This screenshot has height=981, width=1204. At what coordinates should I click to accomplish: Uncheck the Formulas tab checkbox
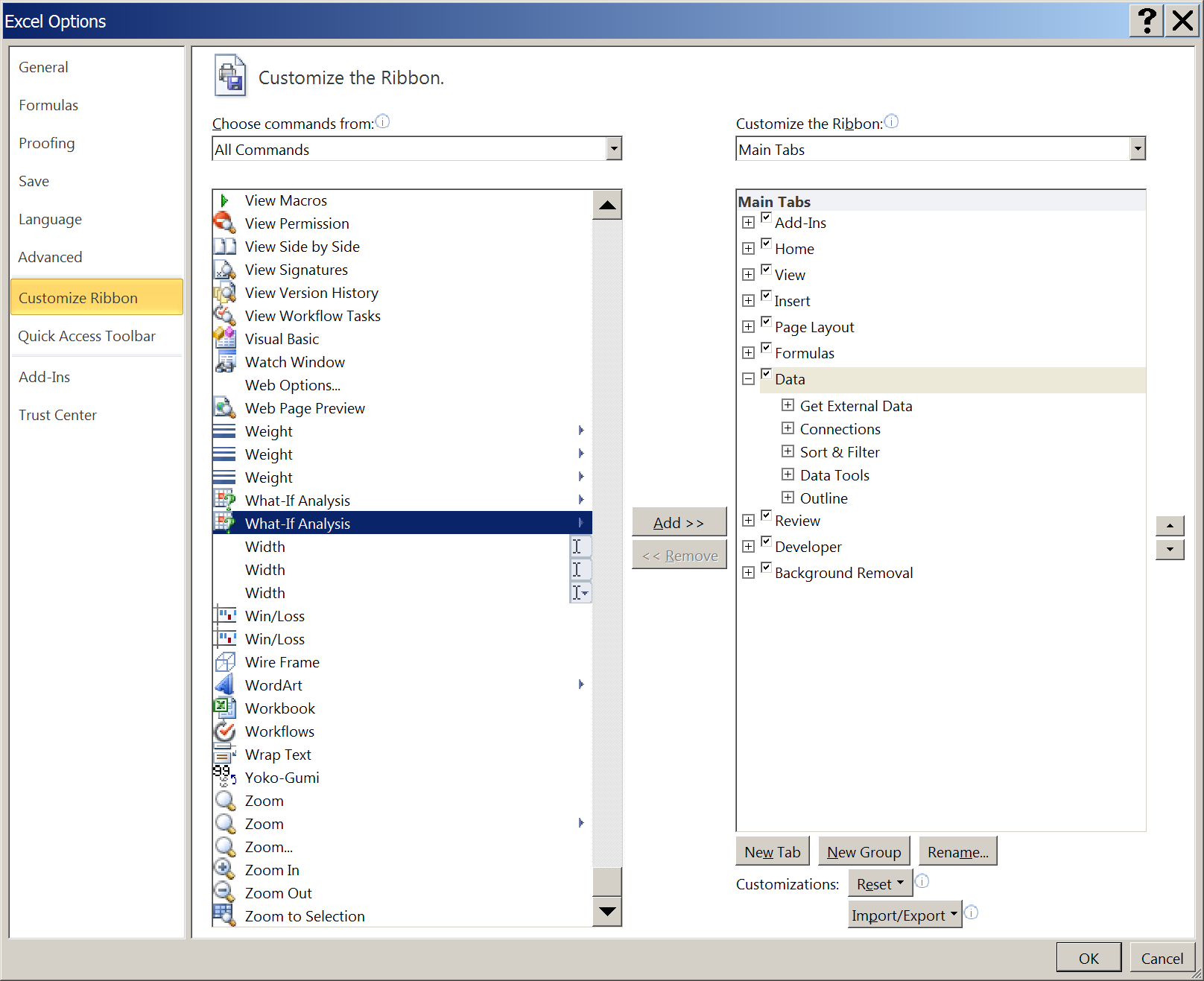[x=766, y=348]
